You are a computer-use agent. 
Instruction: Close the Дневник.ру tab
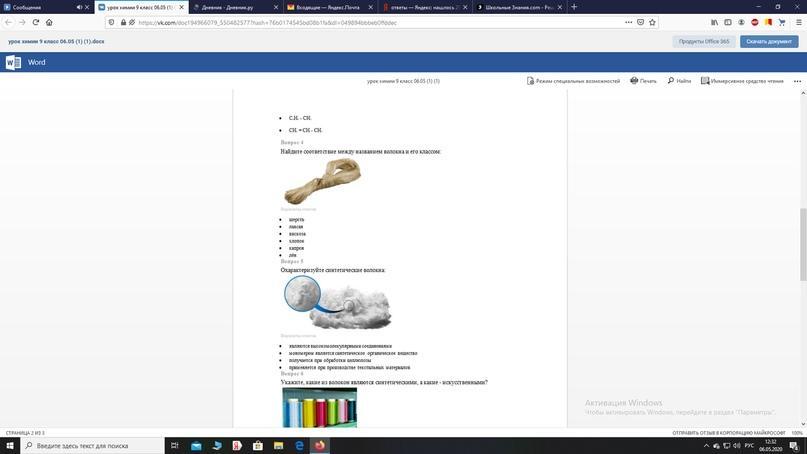pos(276,7)
